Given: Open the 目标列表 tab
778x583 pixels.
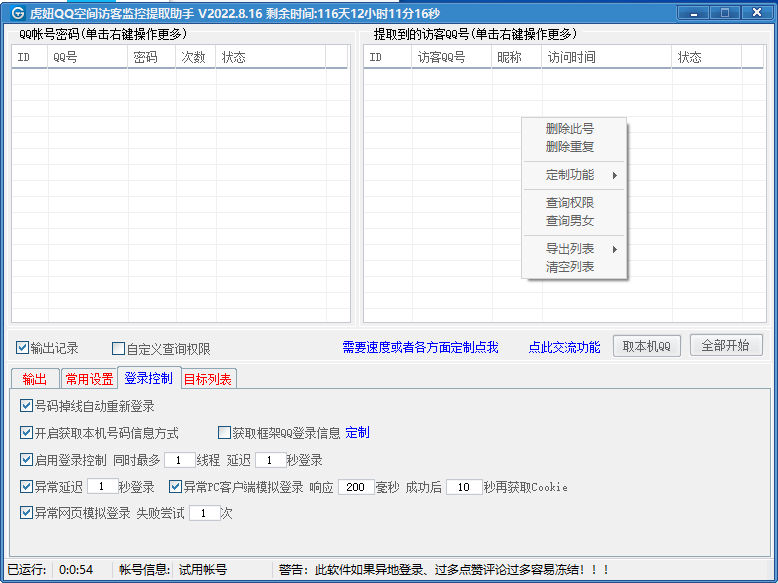Looking at the screenshot, I should click(208, 380).
